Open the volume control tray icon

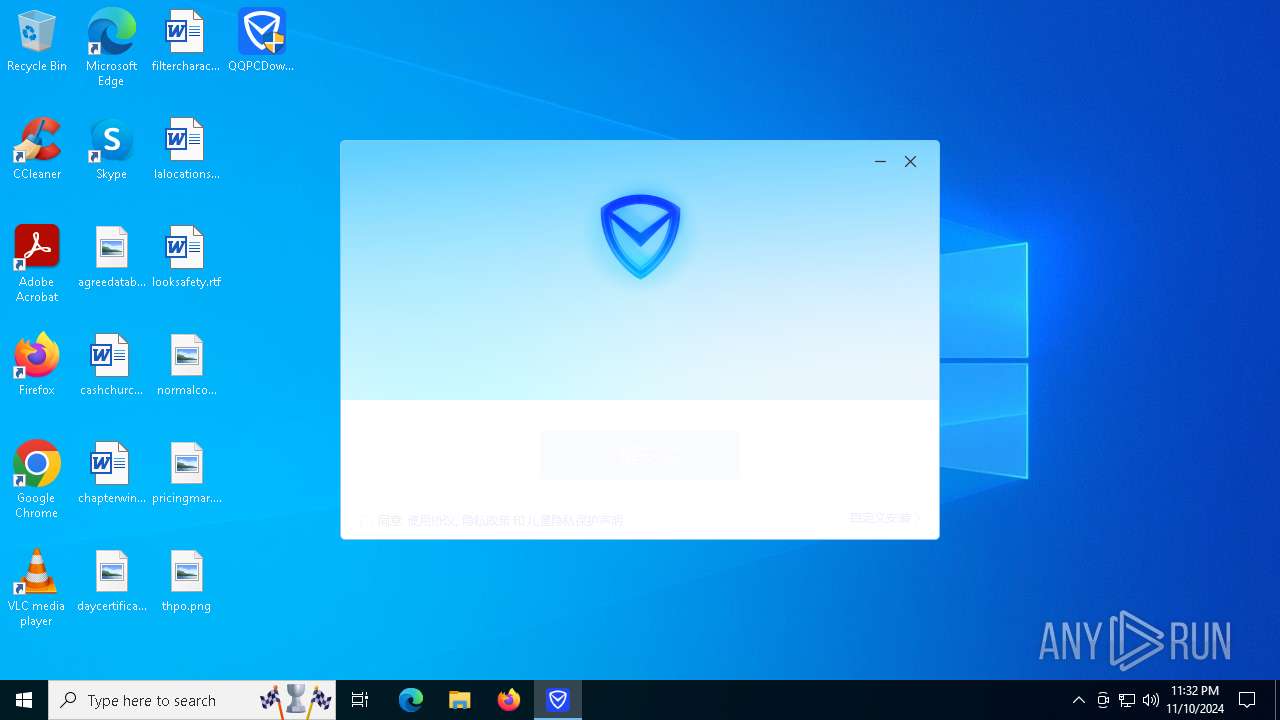coord(1151,700)
